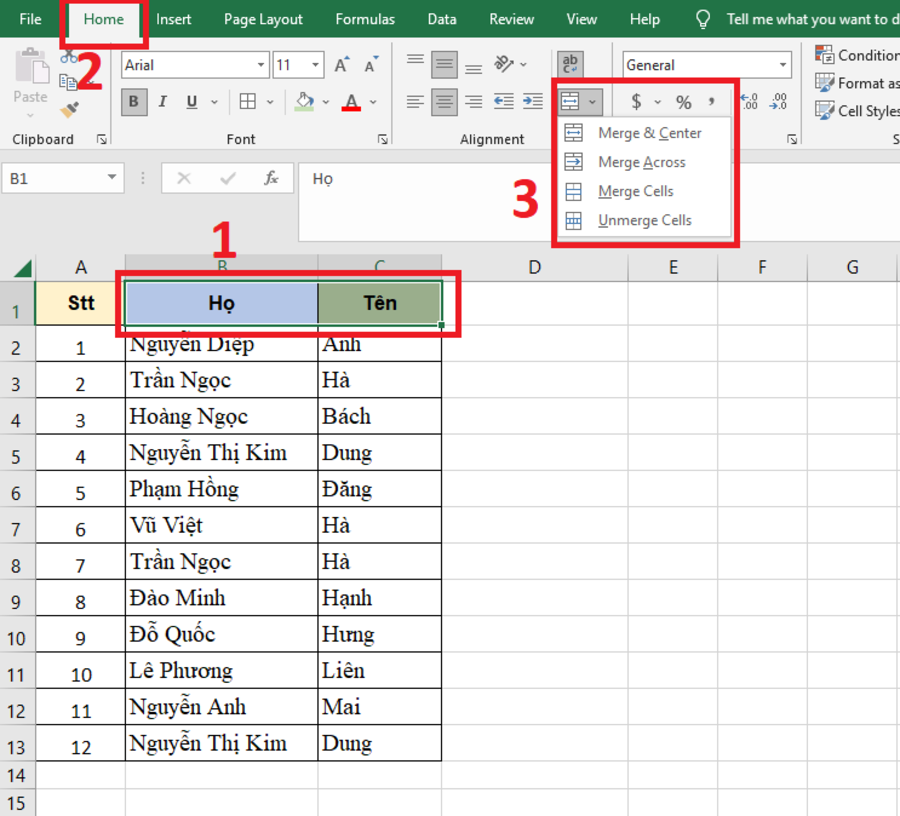Switch to the Data tab
The height and width of the screenshot is (816, 900).
(x=442, y=20)
